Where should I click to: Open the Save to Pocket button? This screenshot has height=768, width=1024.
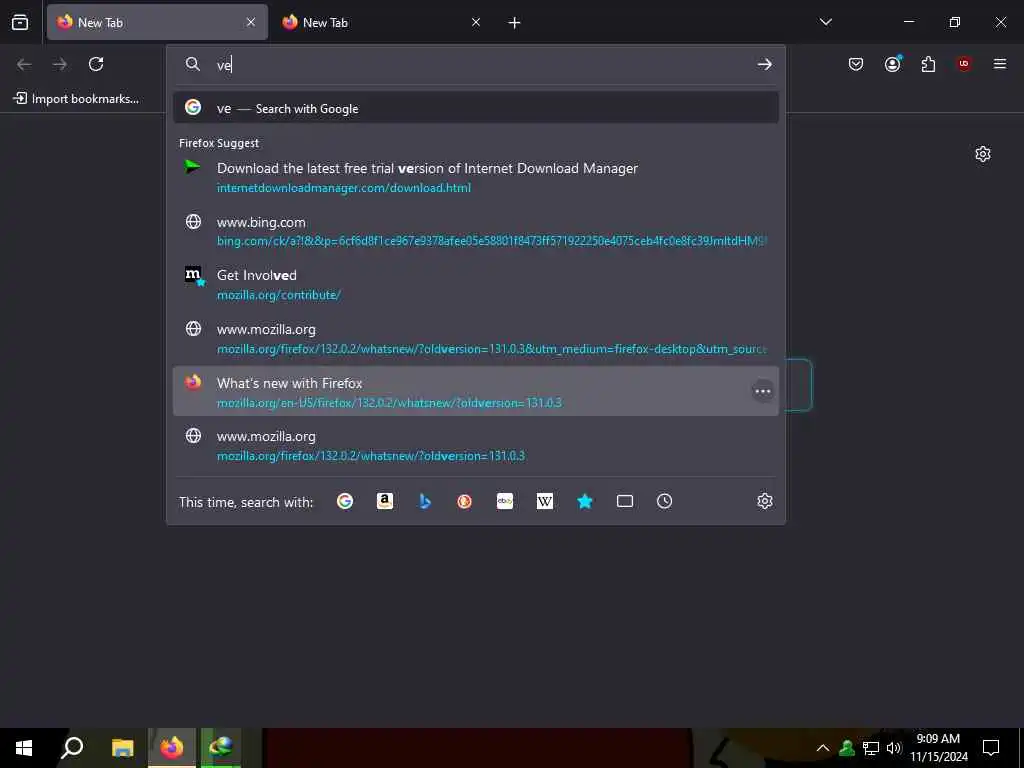856,64
